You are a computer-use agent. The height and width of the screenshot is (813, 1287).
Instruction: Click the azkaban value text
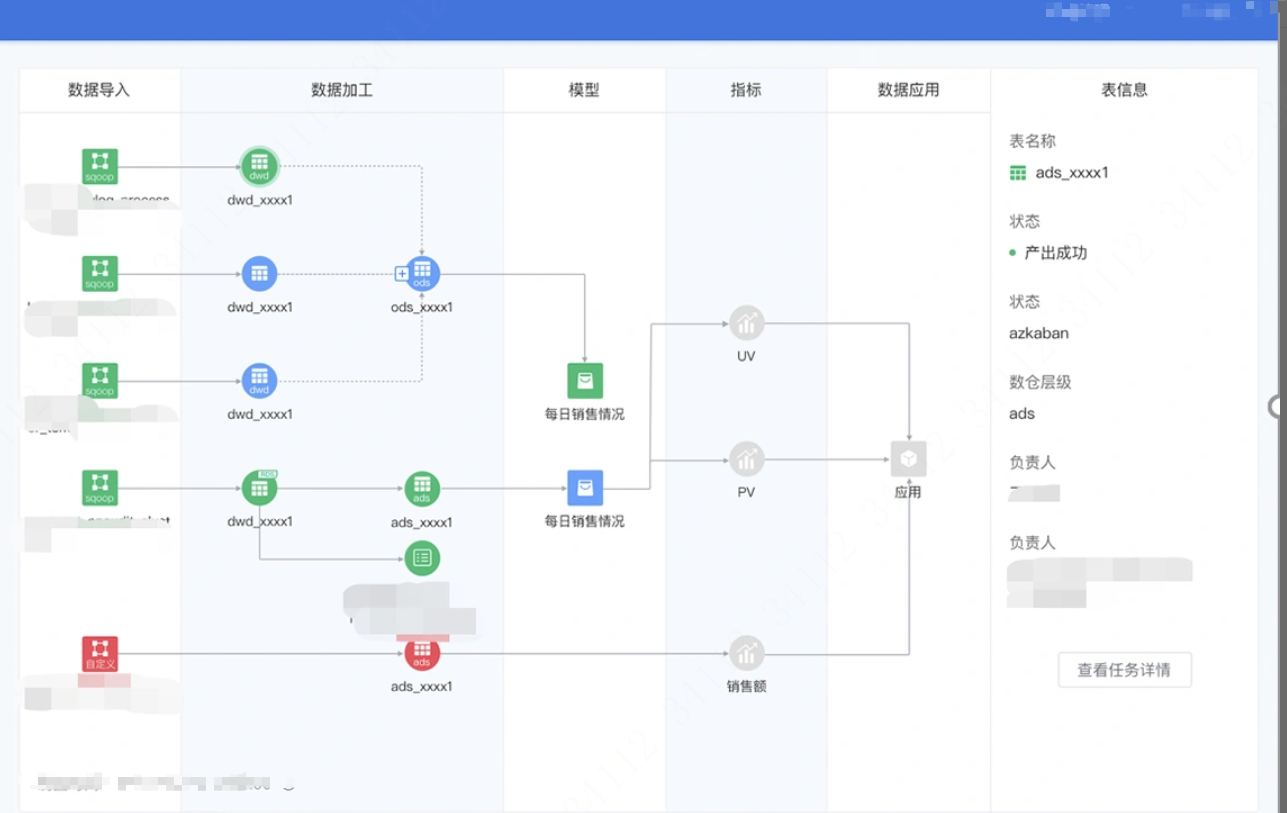coord(1039,333)
